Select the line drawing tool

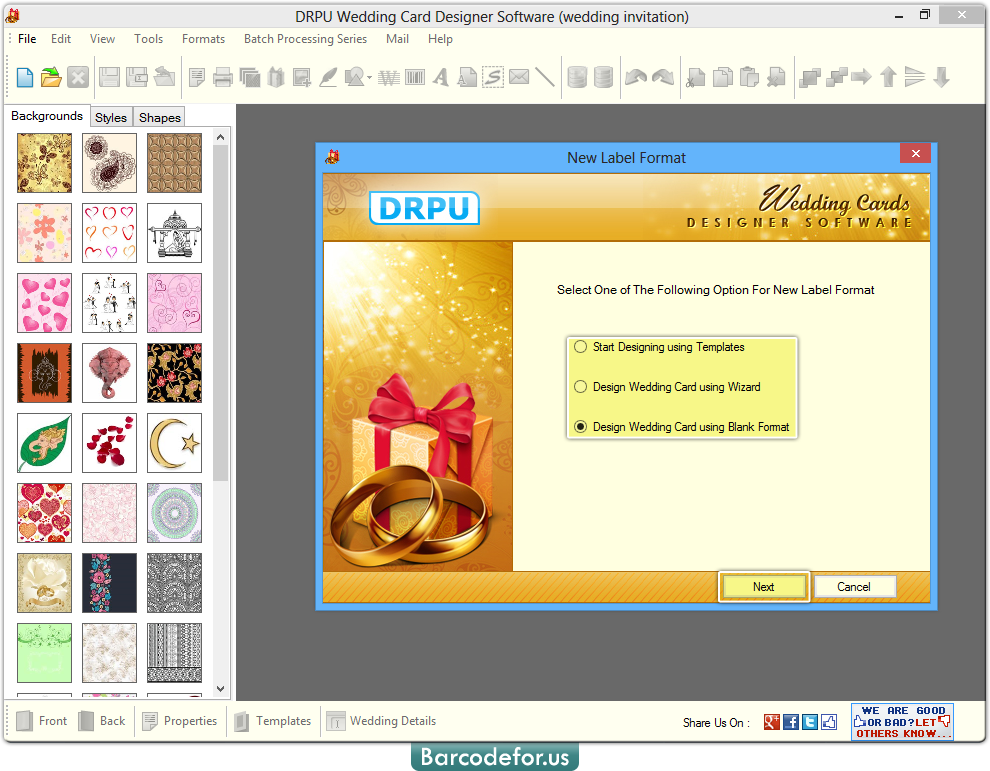[x=544, y=77]
